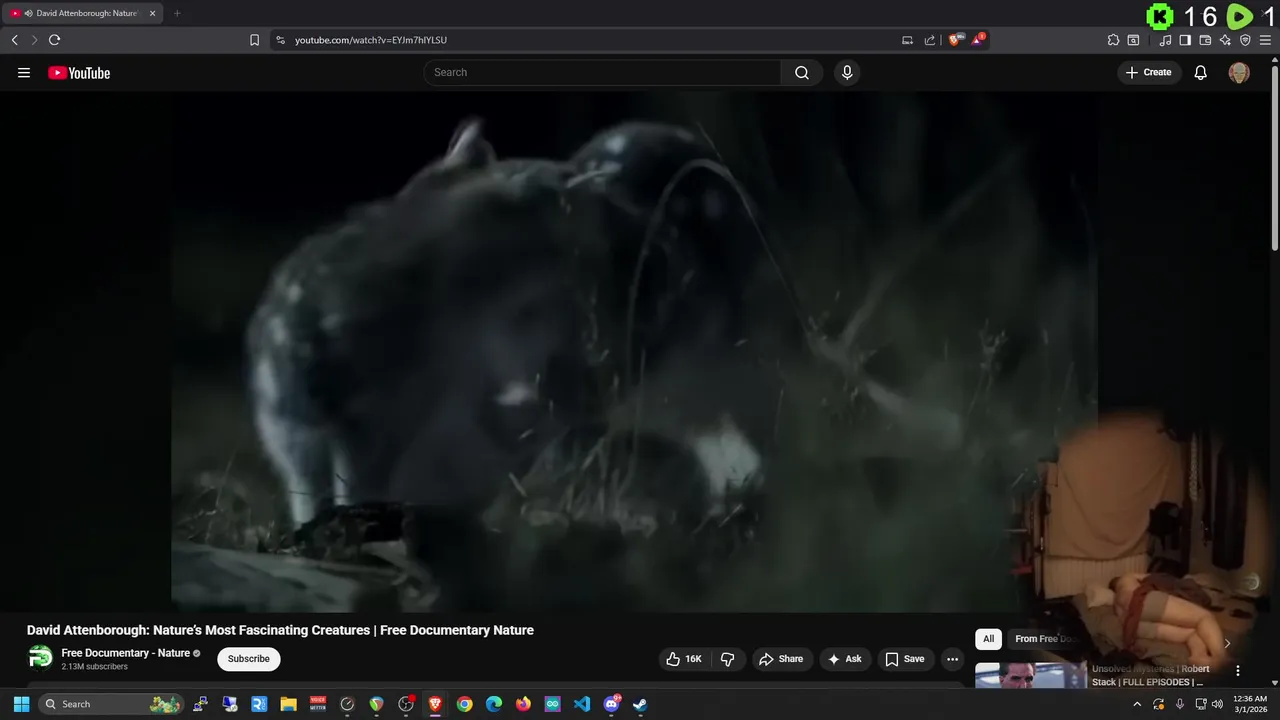This screenshot has width=1280, height=720.
Task: Toggle the Brave VPN shield icon
Action: (x=1245, y=40)
